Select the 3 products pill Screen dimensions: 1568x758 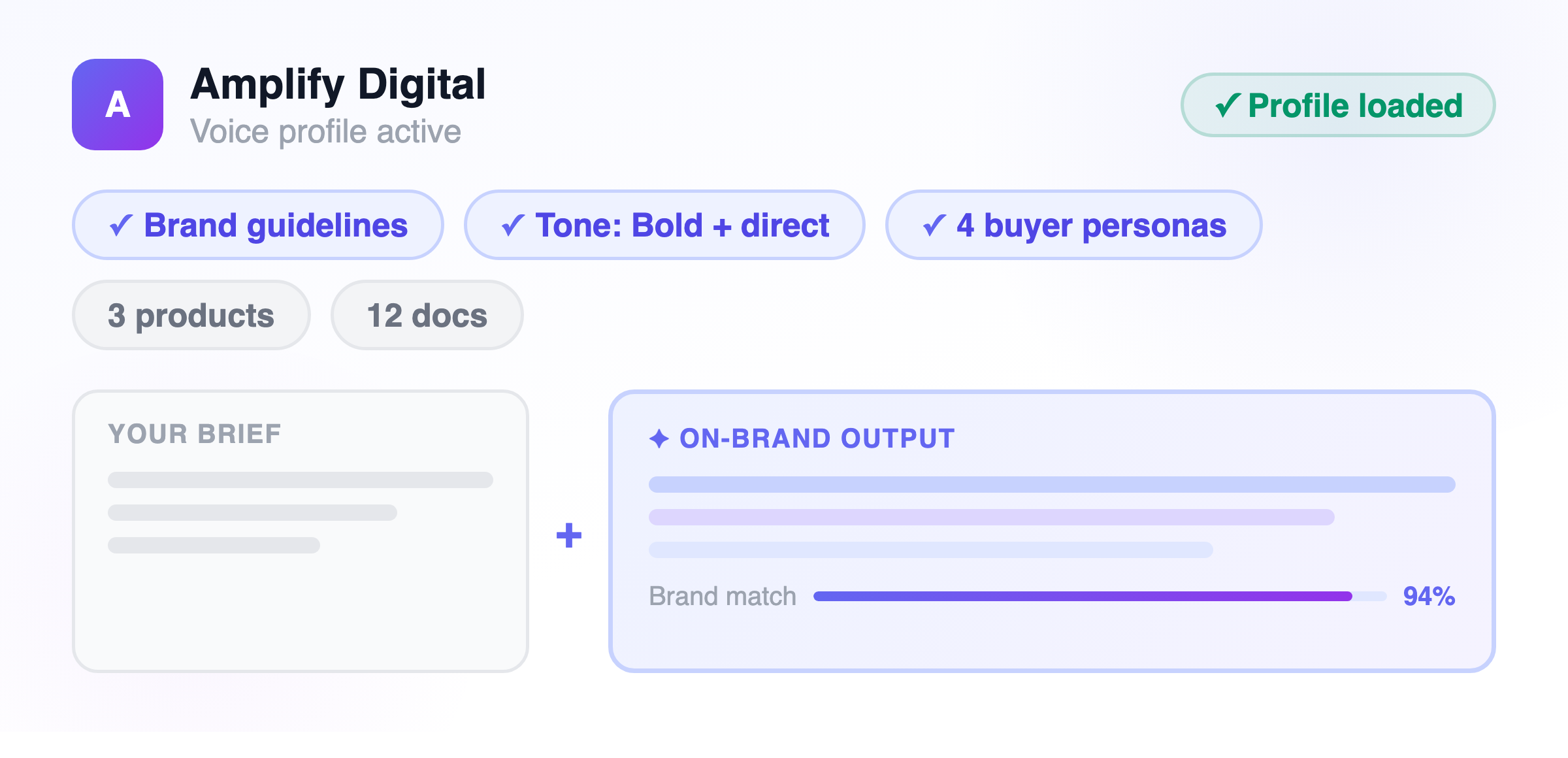coord(191,316)
